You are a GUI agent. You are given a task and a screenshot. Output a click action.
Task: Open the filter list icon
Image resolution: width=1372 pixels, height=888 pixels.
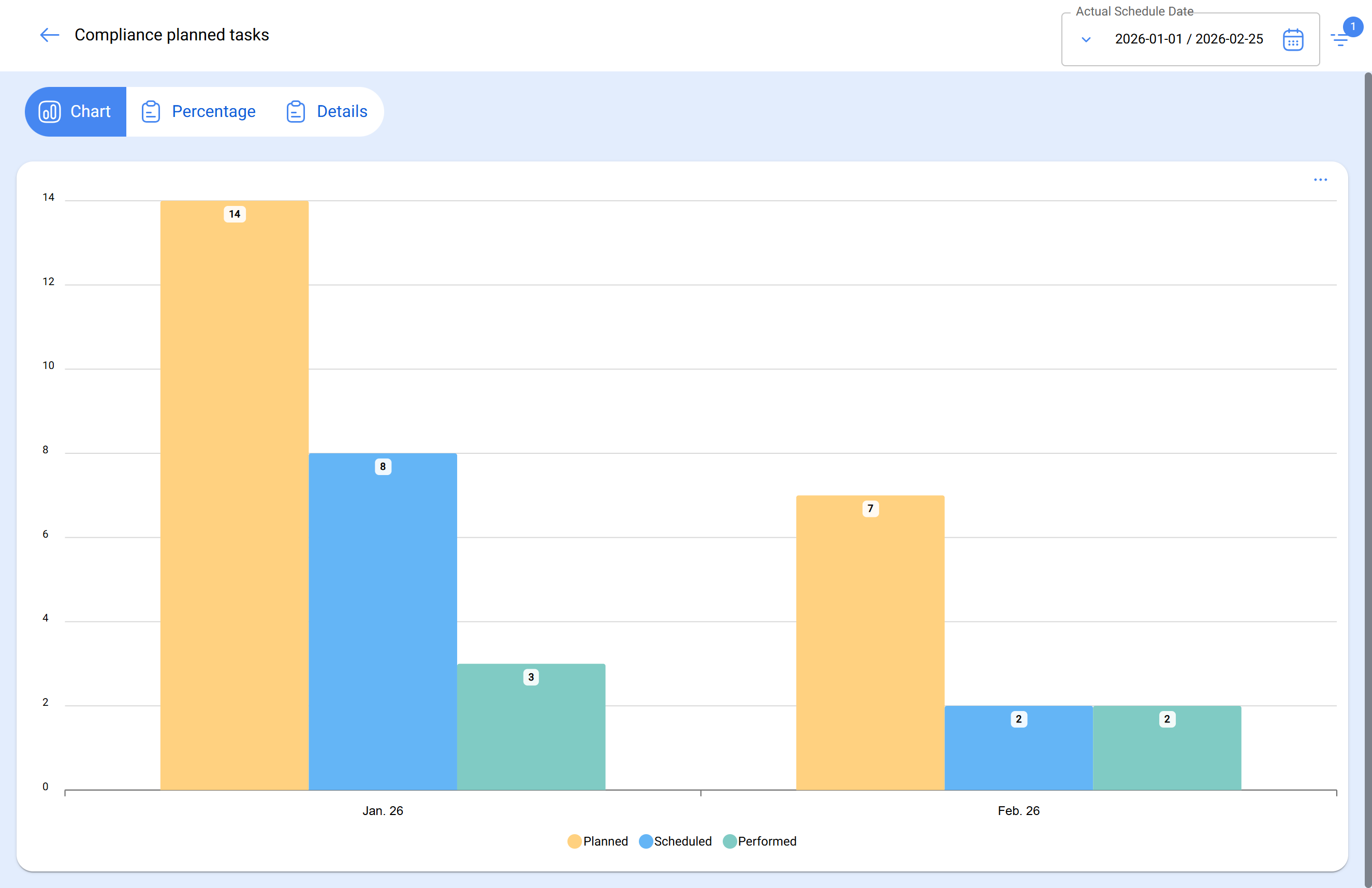click(1338, 40)
